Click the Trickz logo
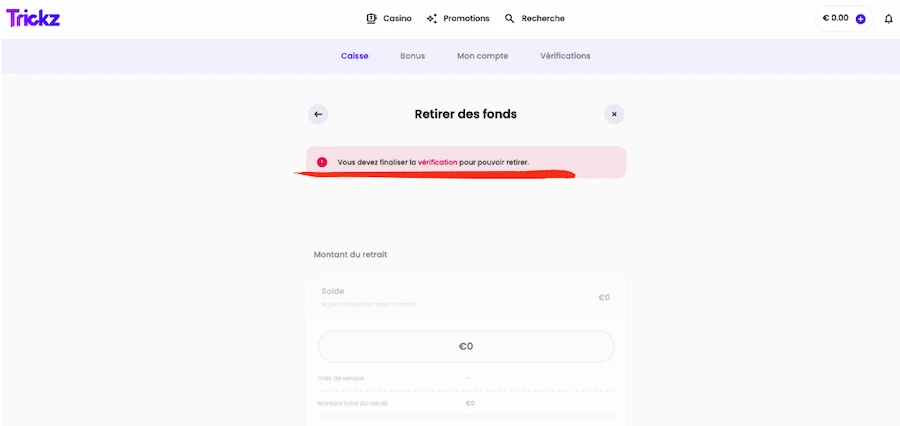The height and width of the screenshot is (426, 900). (33, 18)
